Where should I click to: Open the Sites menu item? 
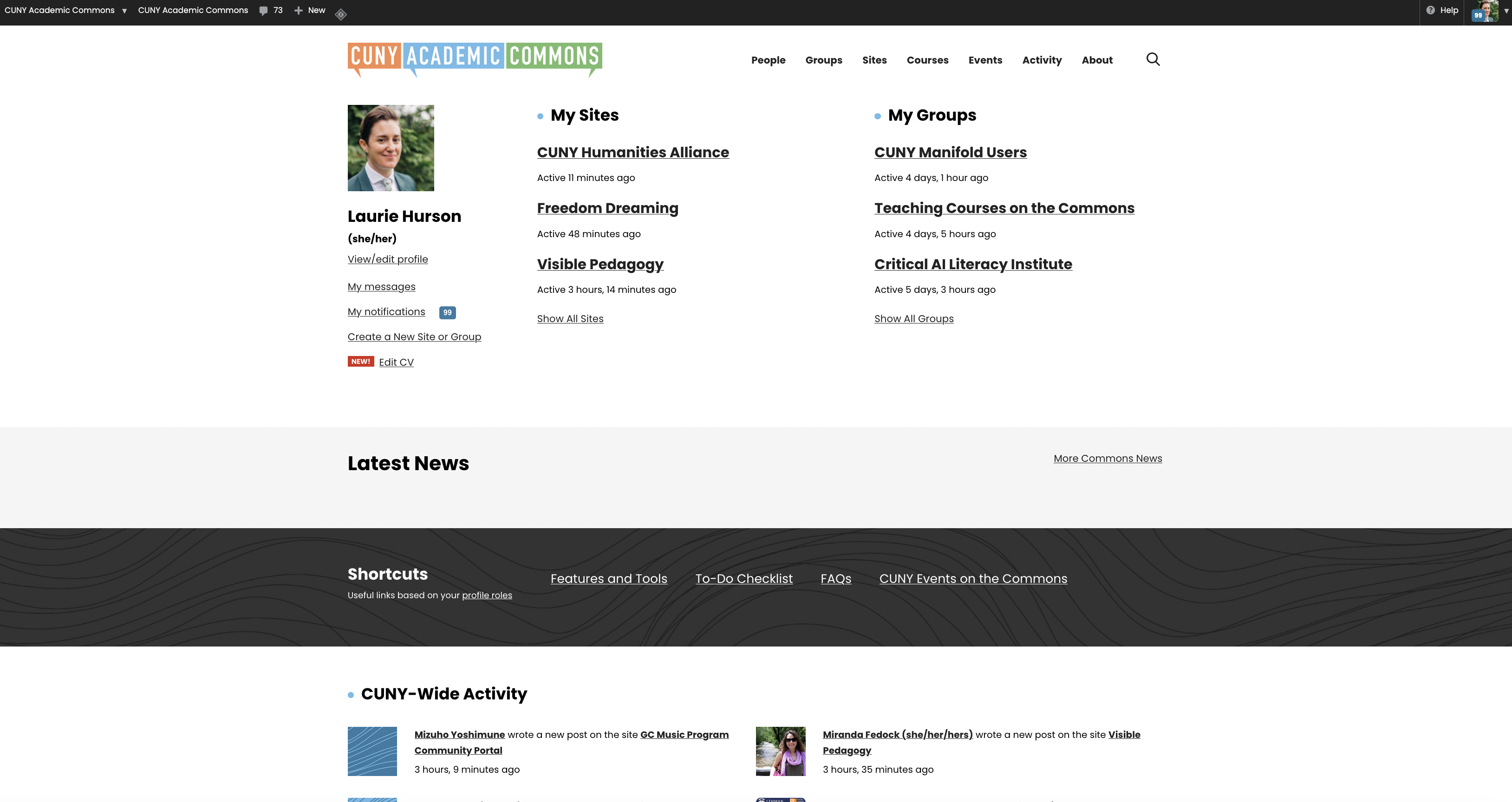(x=874, y=60)
